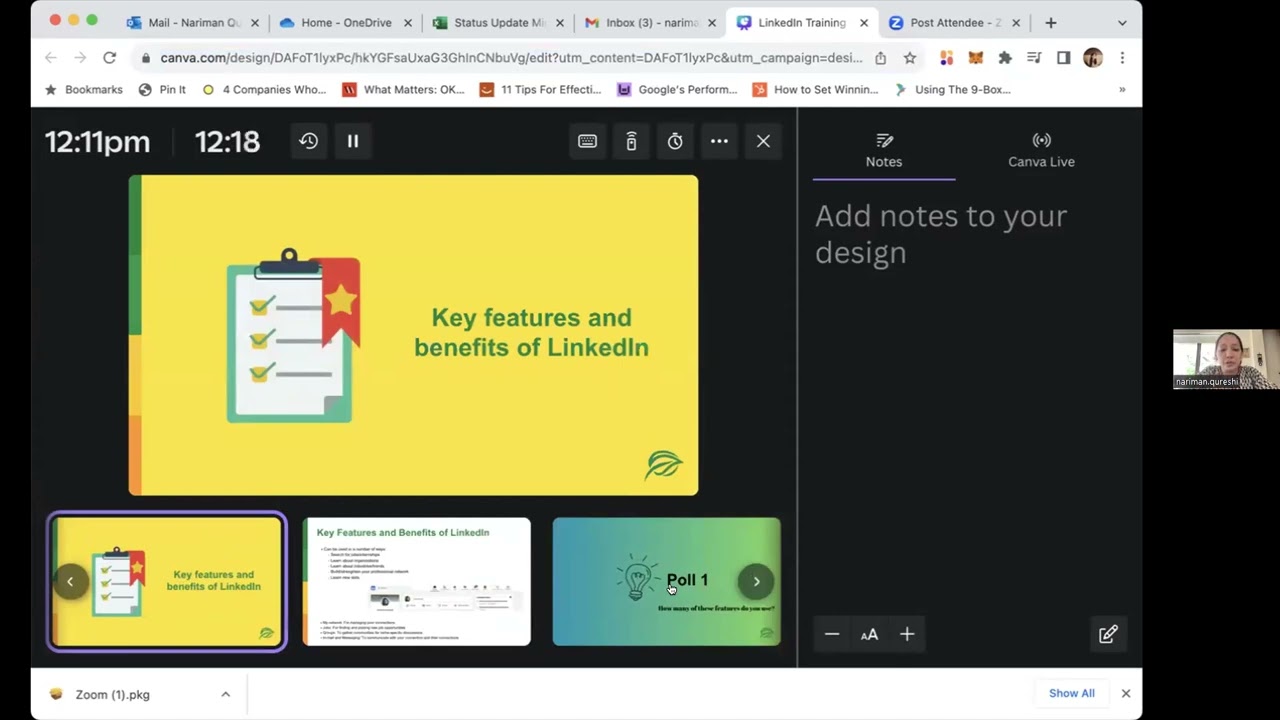
Task: Open the three-dots more options menu
Action: tap(719, 141)
